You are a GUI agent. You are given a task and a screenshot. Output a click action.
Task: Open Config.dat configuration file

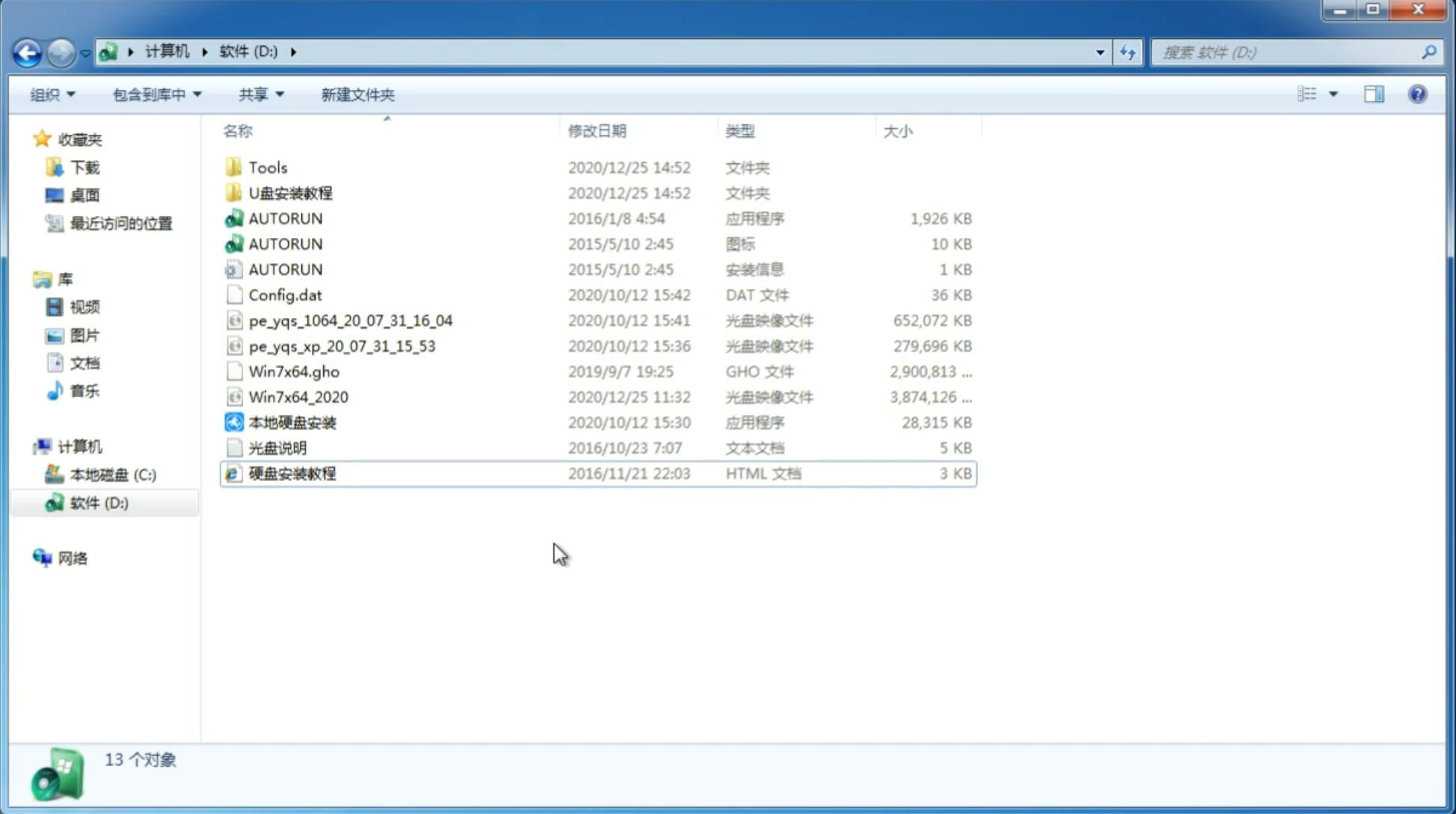(285, 294)
